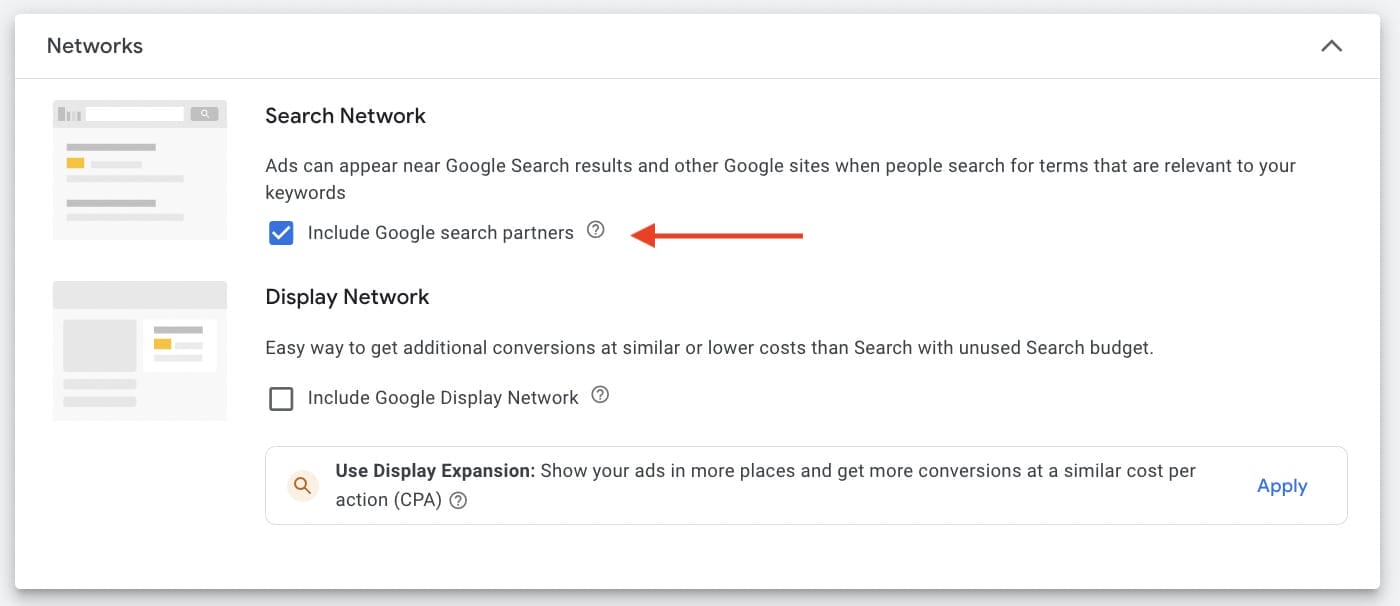The height and width of the screenshot is (606, 1400).
Task: Click the Display Network heading text
Action: tap(347, 296)
